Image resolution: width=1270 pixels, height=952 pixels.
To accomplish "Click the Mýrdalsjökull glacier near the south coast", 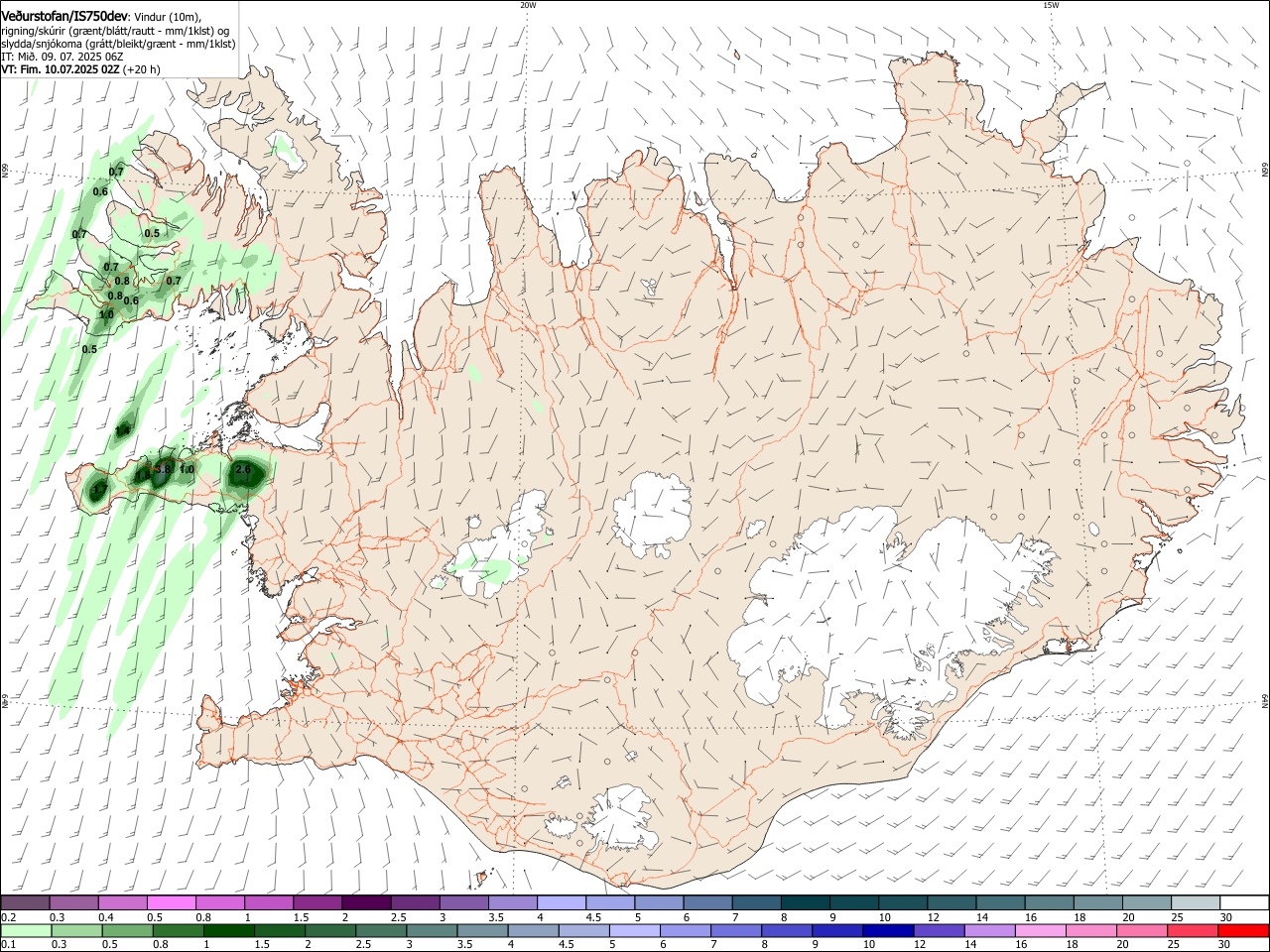I will click(622, 817).
